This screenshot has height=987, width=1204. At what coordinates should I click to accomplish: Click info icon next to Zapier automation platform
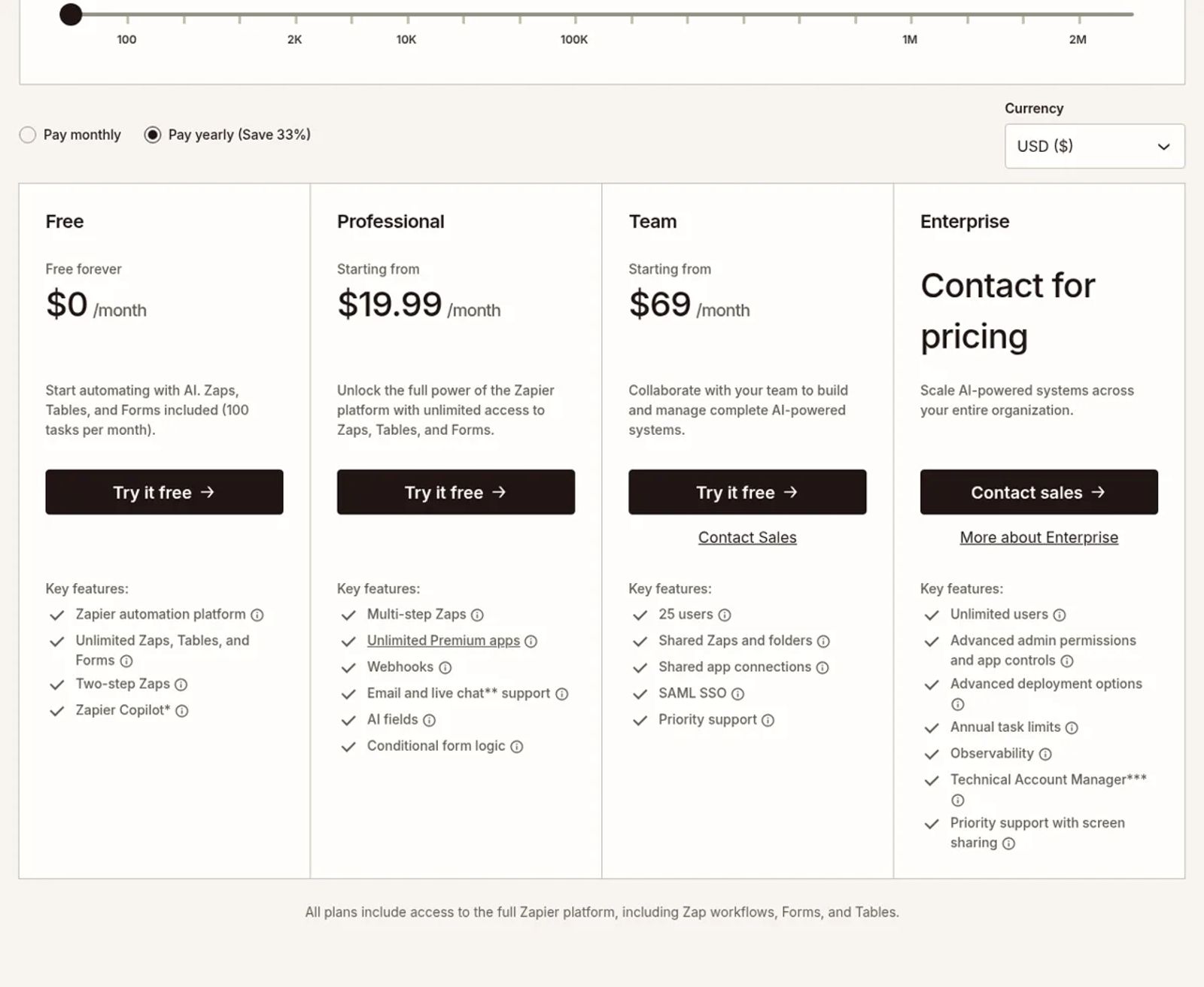click(x=257, y=615)
